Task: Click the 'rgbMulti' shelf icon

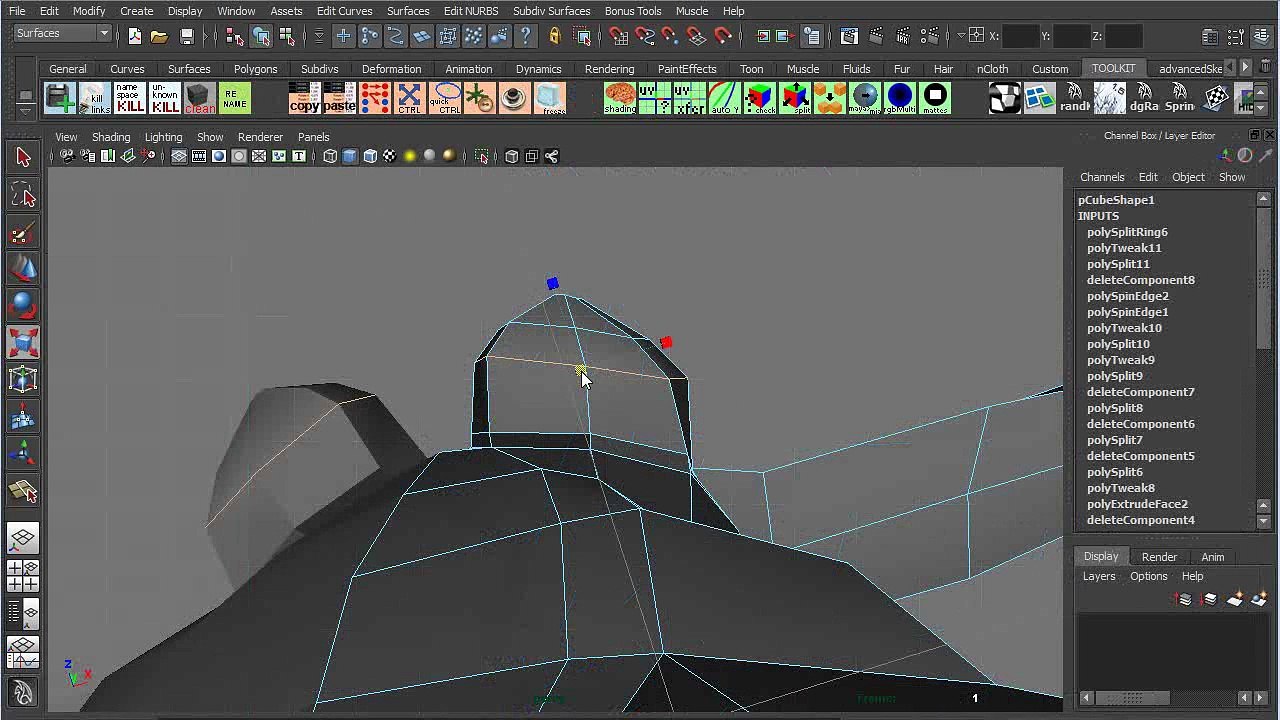Action: coord(900,98)
